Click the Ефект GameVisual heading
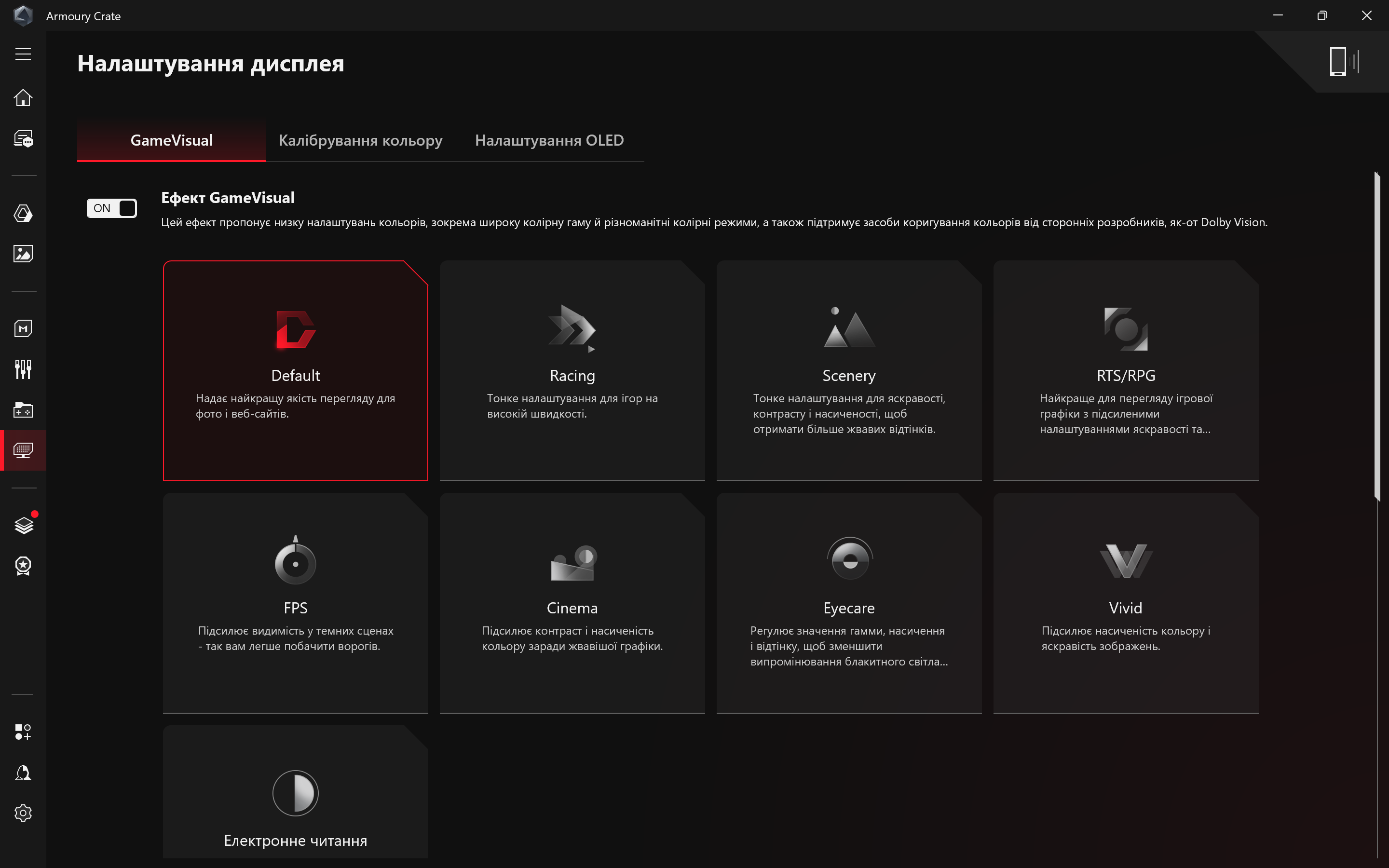This screenshot has height=868, width=1389. click(228, 198)
